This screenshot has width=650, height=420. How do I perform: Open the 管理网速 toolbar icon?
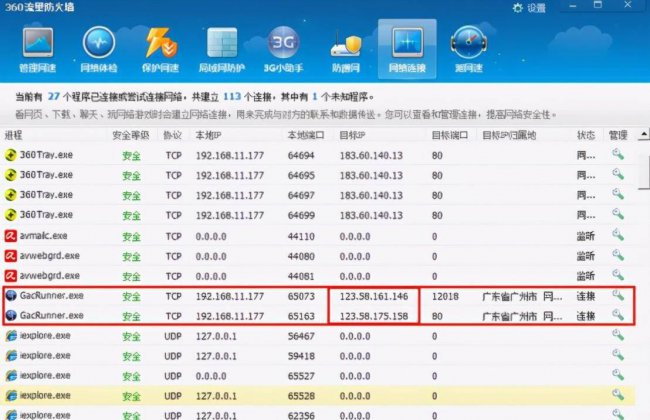(38, 49)
